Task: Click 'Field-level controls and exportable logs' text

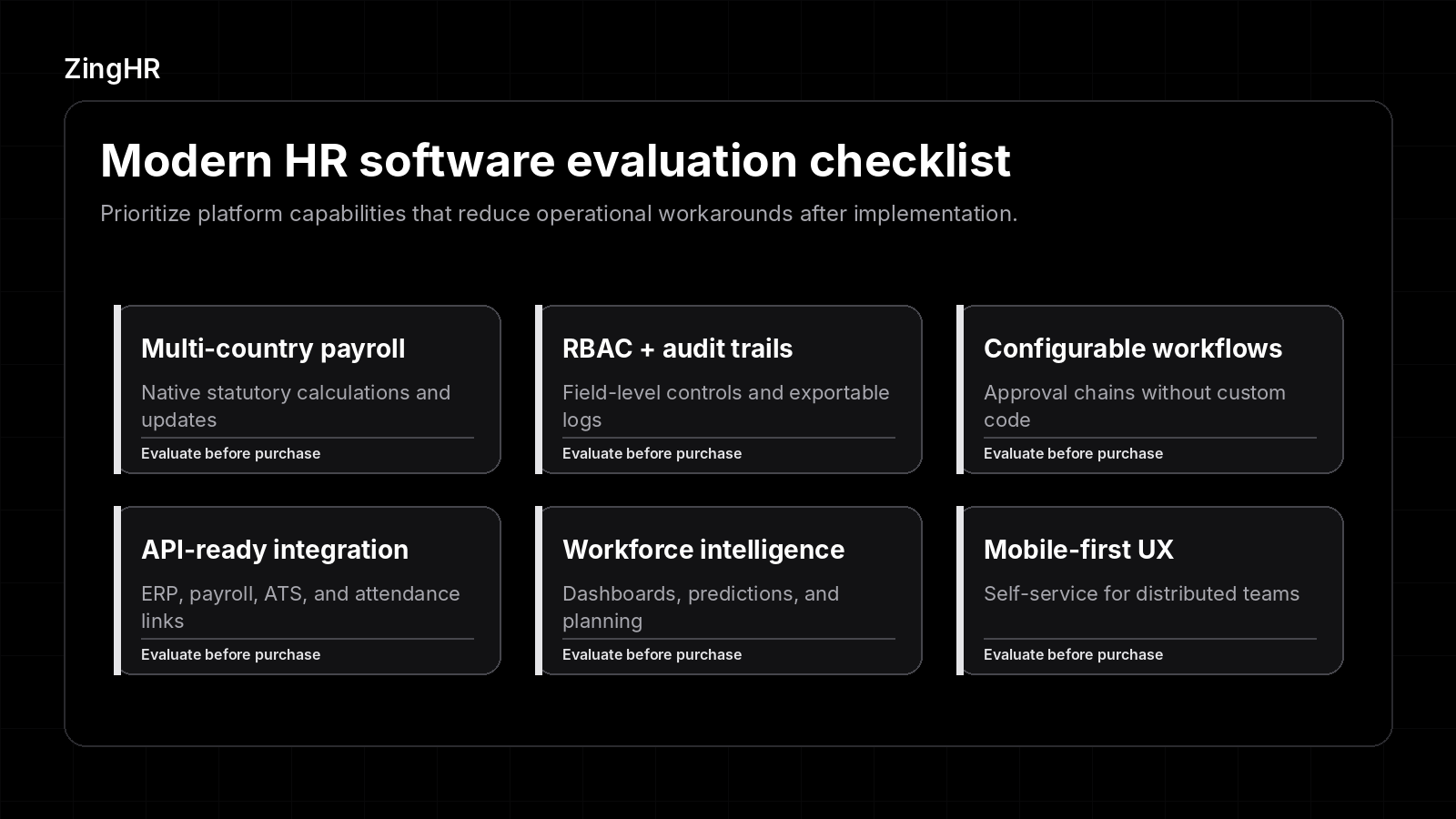Action: 725,406
